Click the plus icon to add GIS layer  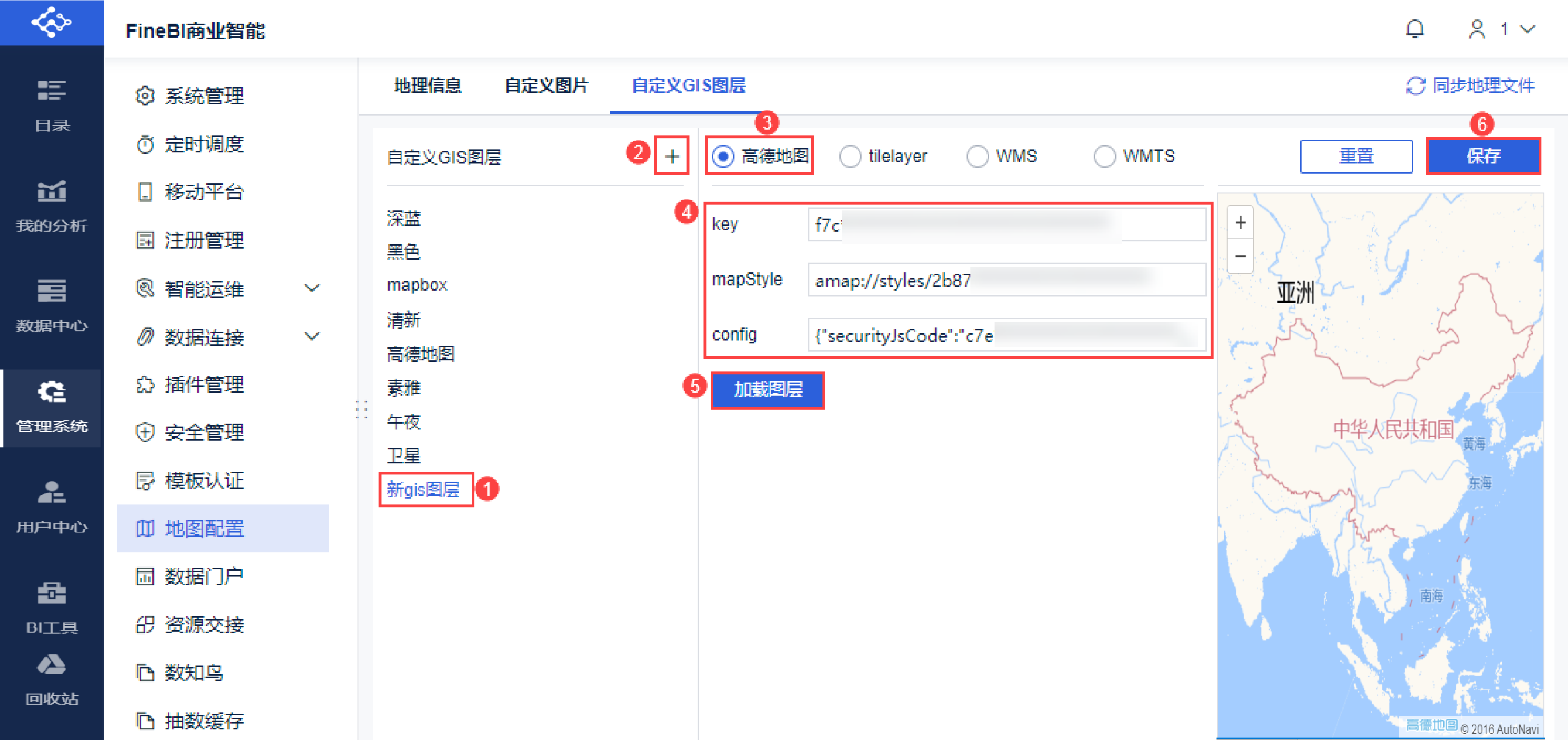(x=672, y=157)
